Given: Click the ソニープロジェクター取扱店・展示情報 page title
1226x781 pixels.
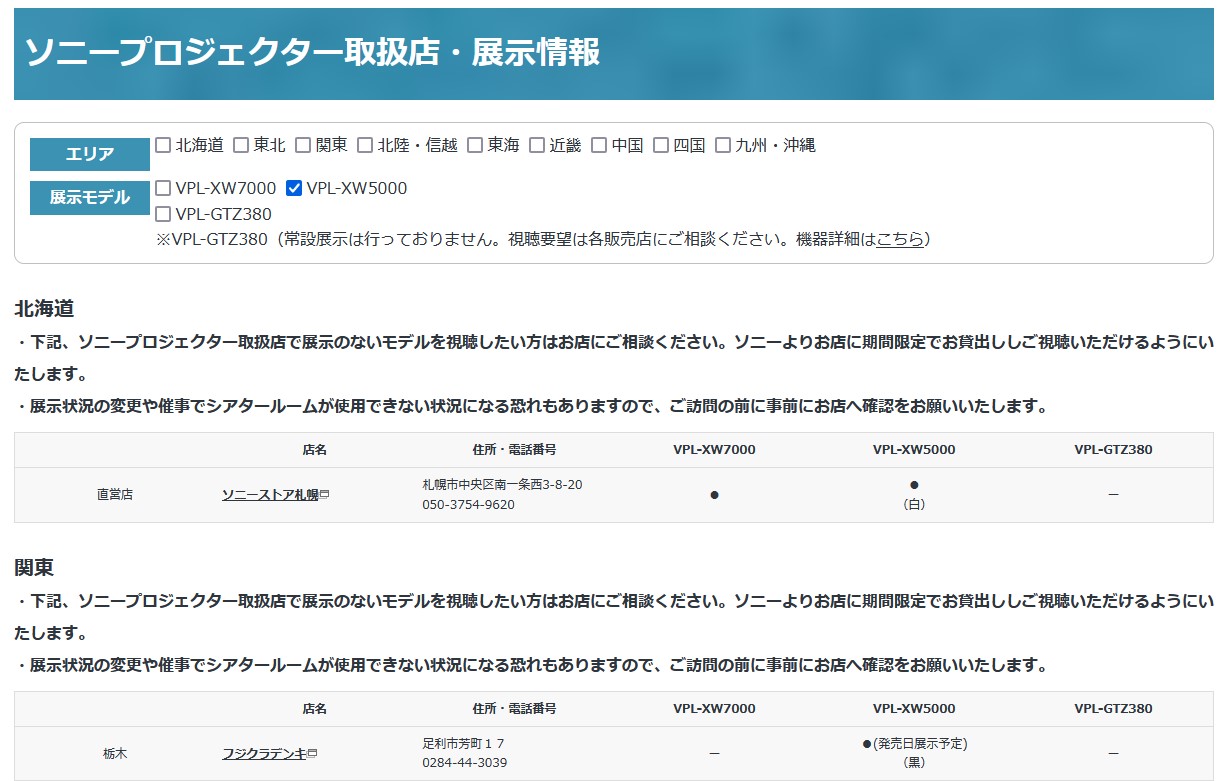Looking at the screenshot, I should 312,52.
